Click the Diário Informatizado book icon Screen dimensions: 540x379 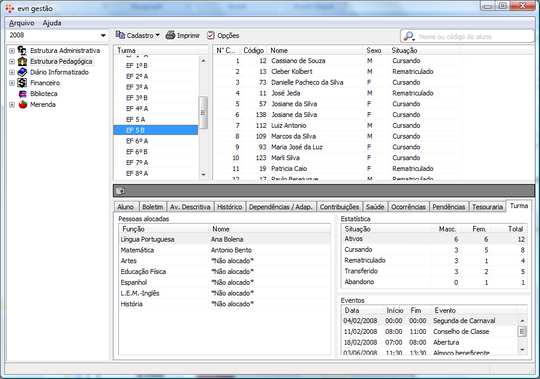point(22,72)
